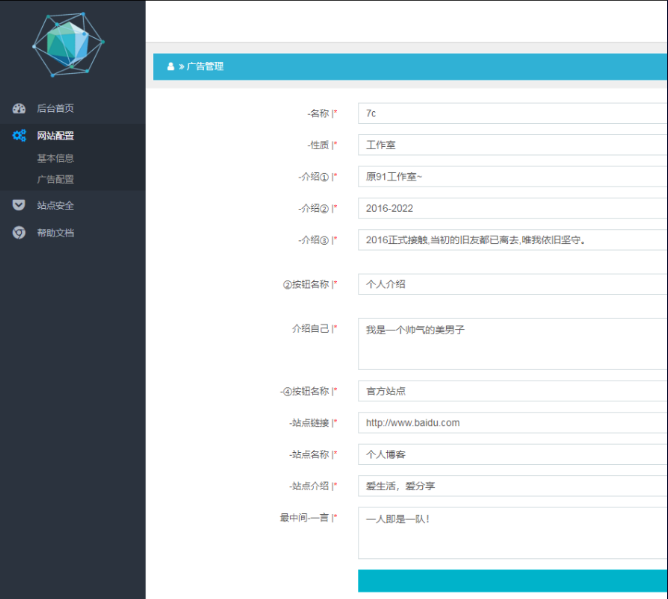The height and width of the screenshot is (599, 668).
Task: Click the 介绍自己 text area
Action: pos(512,344)
